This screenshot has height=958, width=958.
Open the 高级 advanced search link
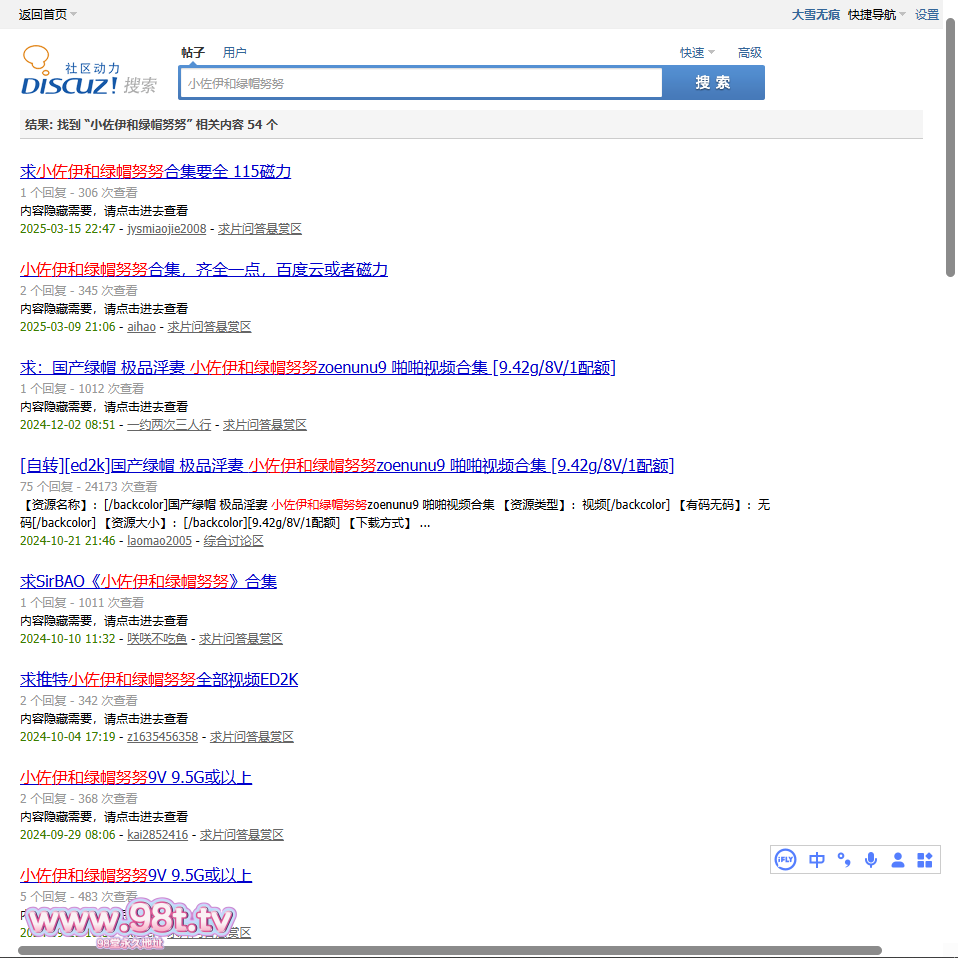[750, 53]
